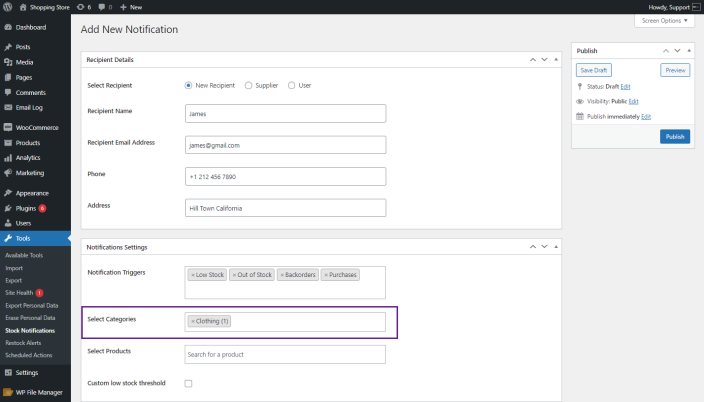
Task: Select the Supplier radio button
Action: click(249, 85)
